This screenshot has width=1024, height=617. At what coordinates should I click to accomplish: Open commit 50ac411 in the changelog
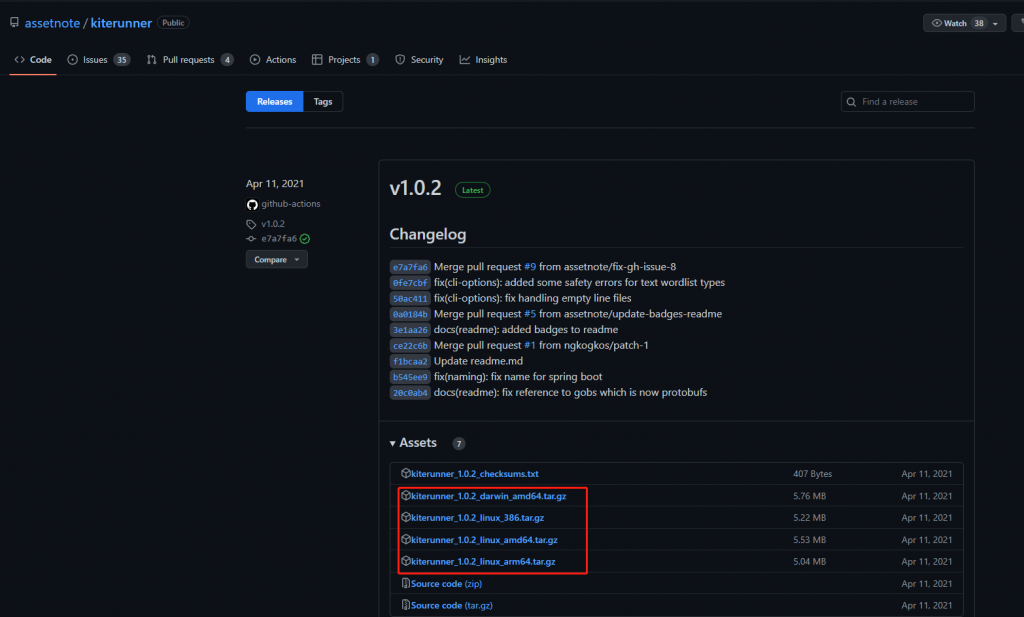410,298
